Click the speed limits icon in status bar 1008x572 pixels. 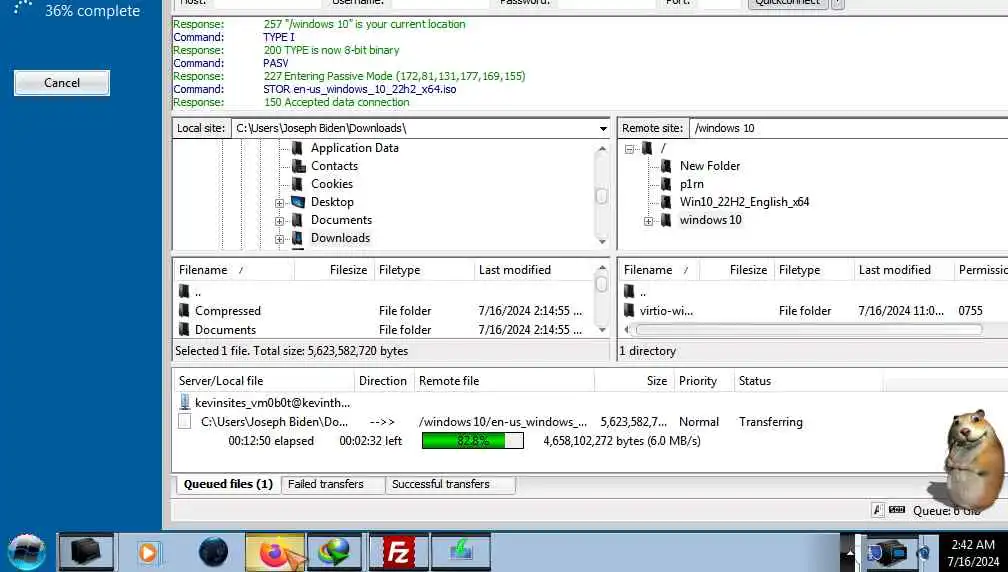tap(897, 510)
